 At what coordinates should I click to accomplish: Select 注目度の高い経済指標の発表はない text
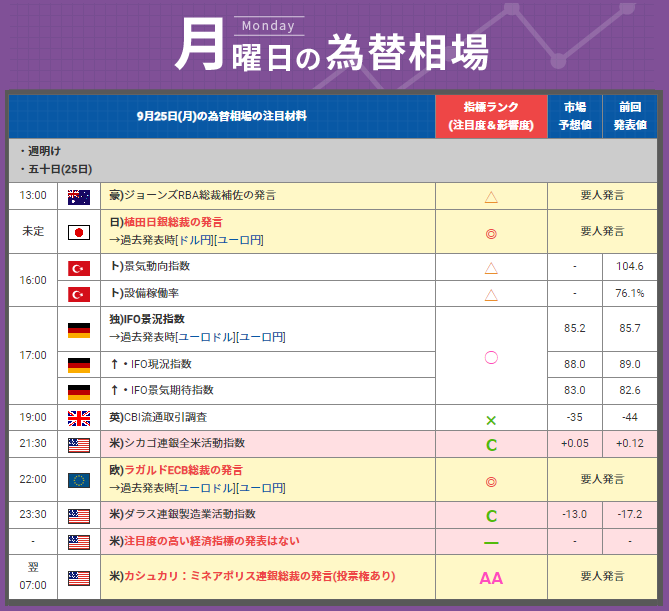[212, 541]
